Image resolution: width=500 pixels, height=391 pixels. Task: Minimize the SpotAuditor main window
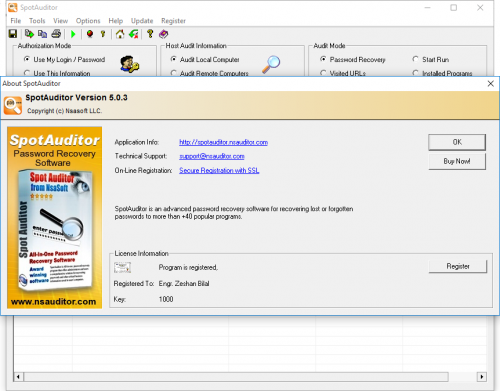(x=428, y=8)
